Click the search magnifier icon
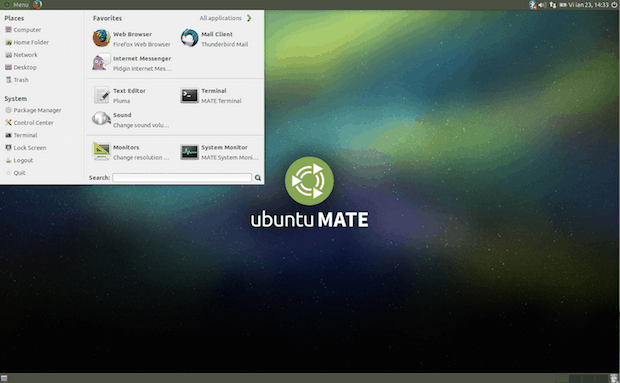 click(258, 178)
